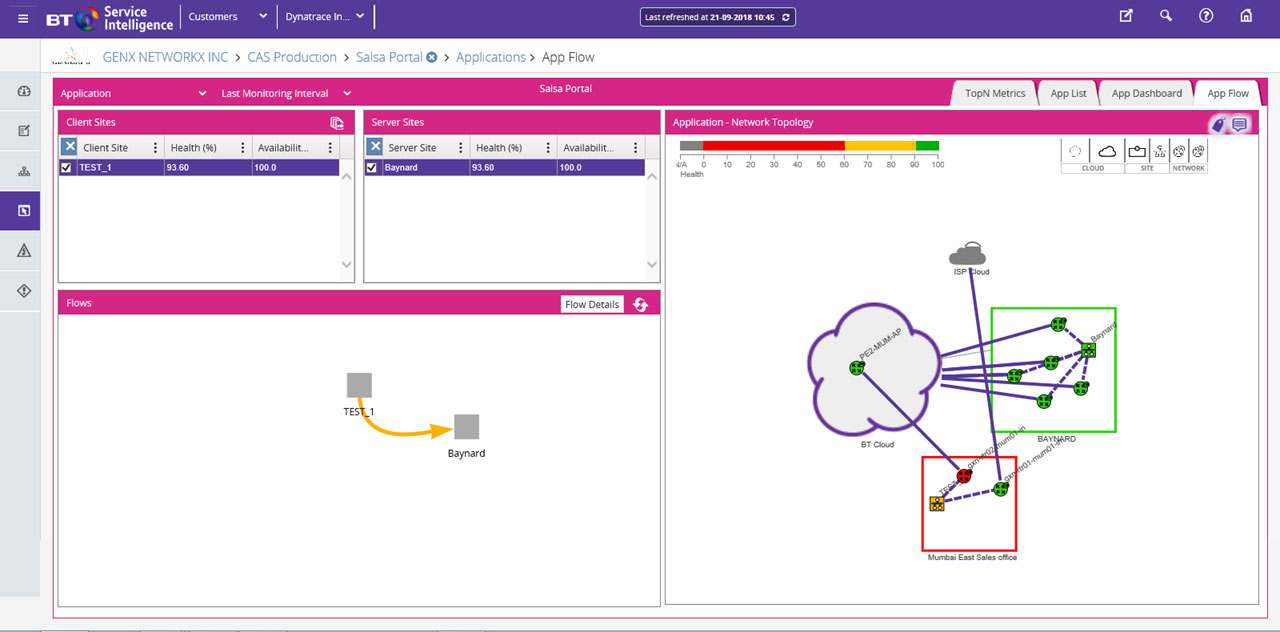Click the green segment of health bar
Viewport: 1280px width, 632px height.
tap(927, 146)
